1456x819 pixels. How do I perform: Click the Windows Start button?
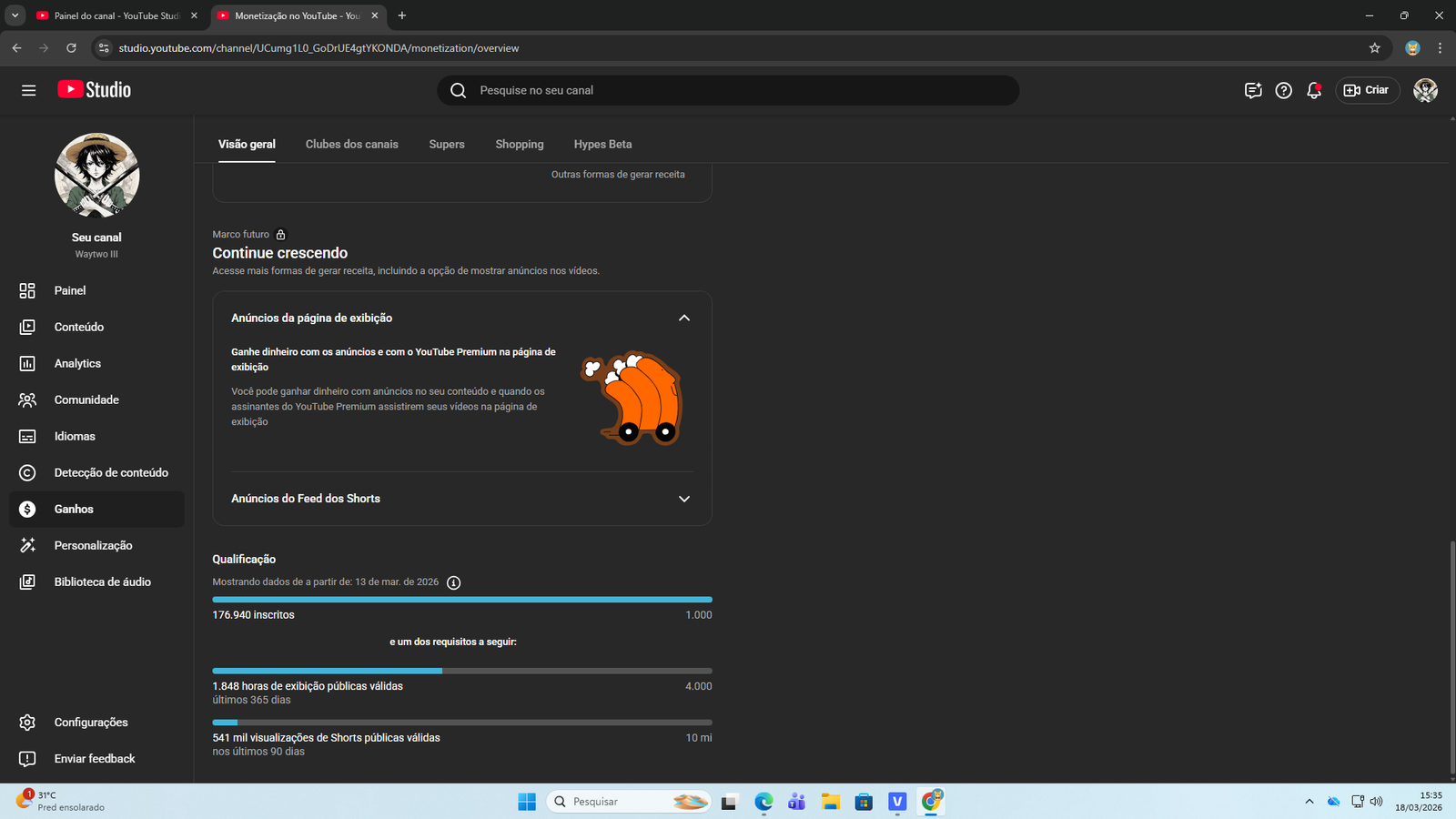(527, 802)
